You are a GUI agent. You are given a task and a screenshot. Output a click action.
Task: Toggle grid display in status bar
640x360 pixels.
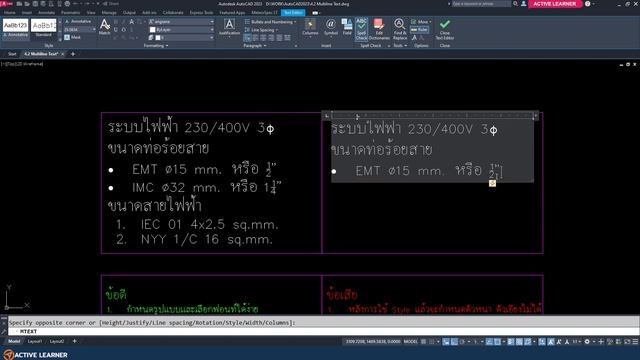pyautogui.click(x=423, y=342)
